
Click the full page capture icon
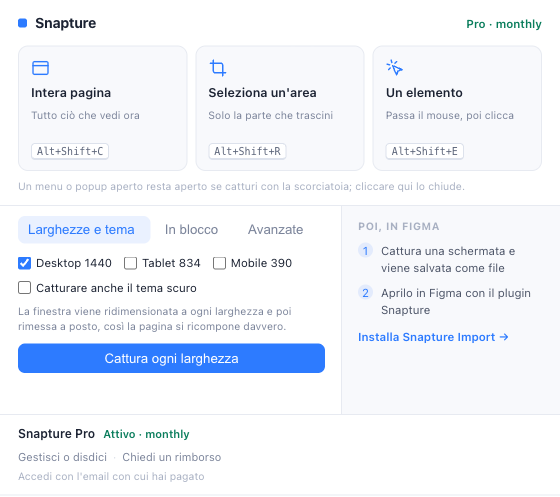tap(40, 68)
